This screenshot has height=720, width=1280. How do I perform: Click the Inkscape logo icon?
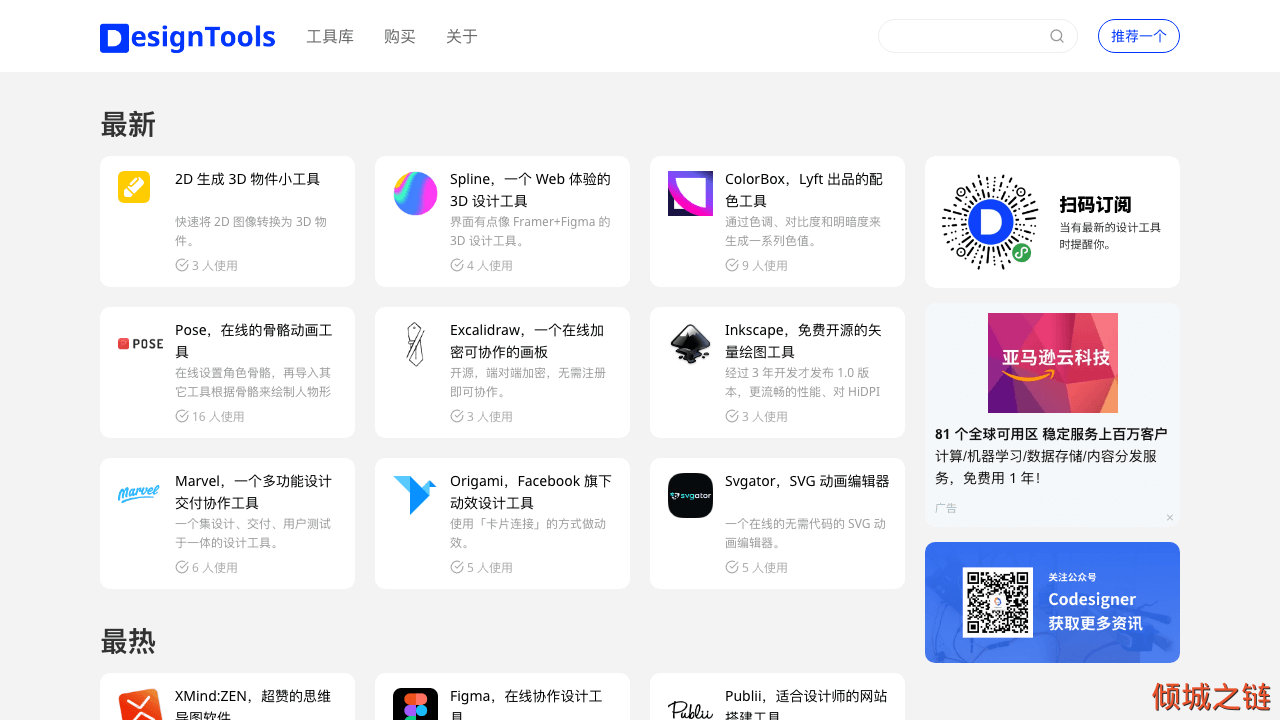pyautogui.click(x=690, y=344)
